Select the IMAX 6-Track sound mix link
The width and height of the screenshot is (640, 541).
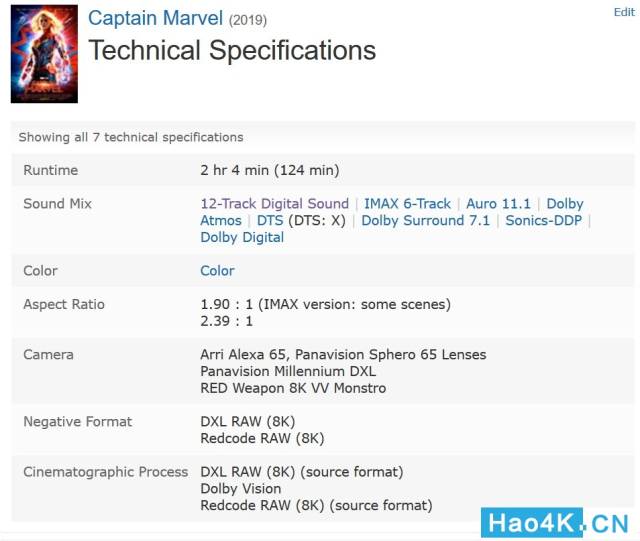click(x=407, y=204)
